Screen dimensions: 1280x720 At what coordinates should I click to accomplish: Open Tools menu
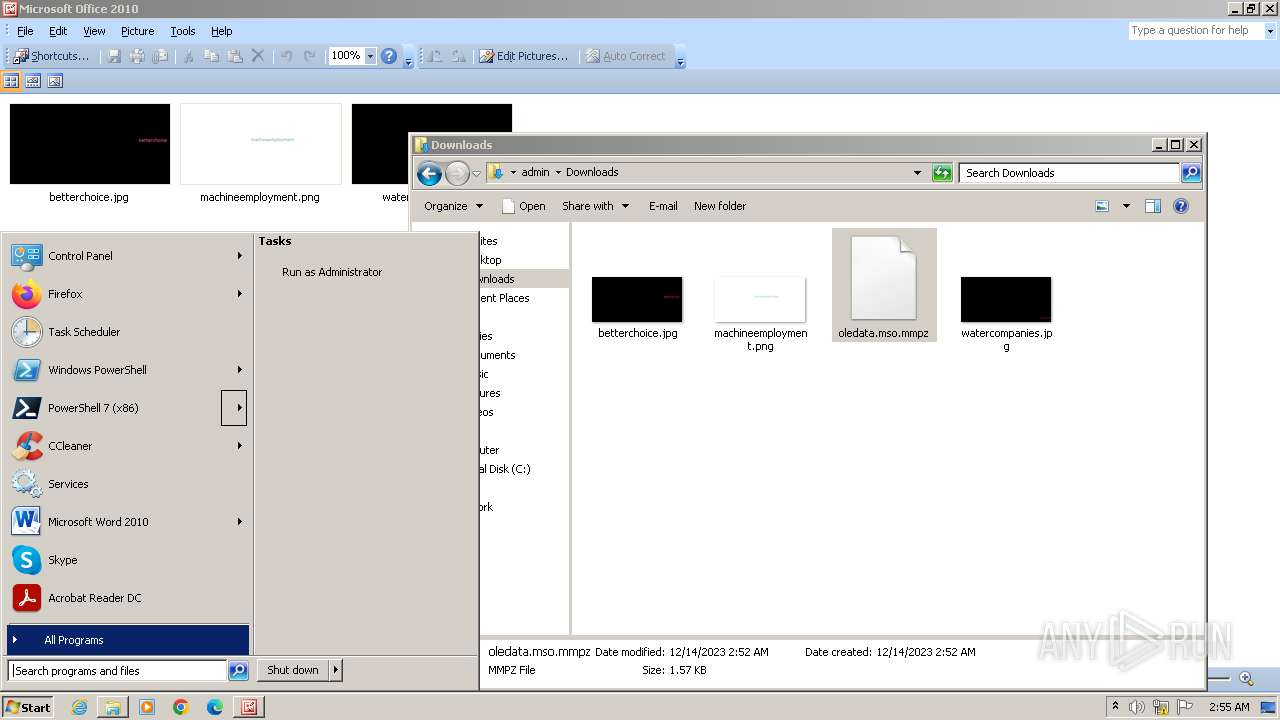(183, 31)
